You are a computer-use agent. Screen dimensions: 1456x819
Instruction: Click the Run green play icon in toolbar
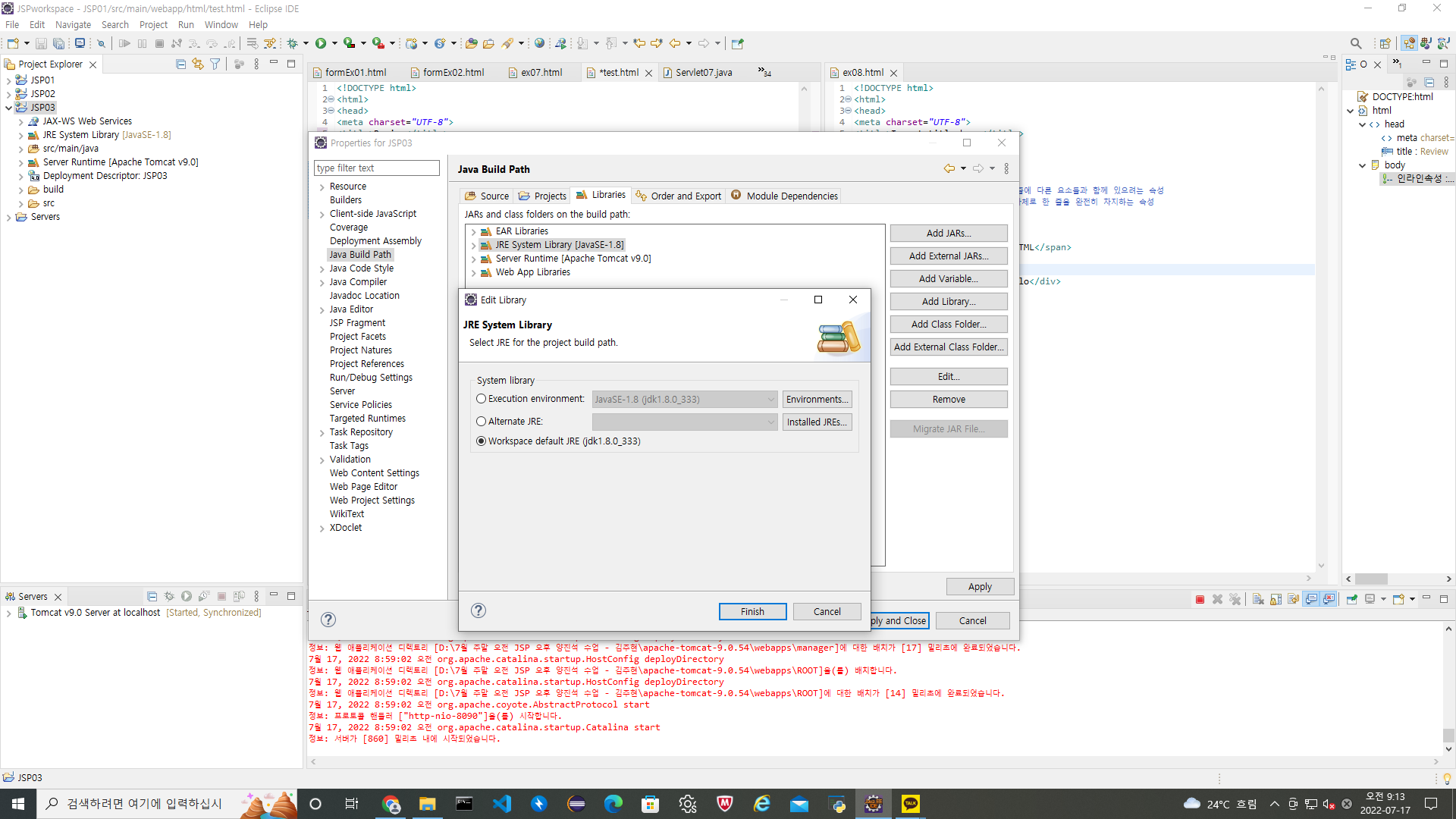pyautogui.click(x=321, y=43)
